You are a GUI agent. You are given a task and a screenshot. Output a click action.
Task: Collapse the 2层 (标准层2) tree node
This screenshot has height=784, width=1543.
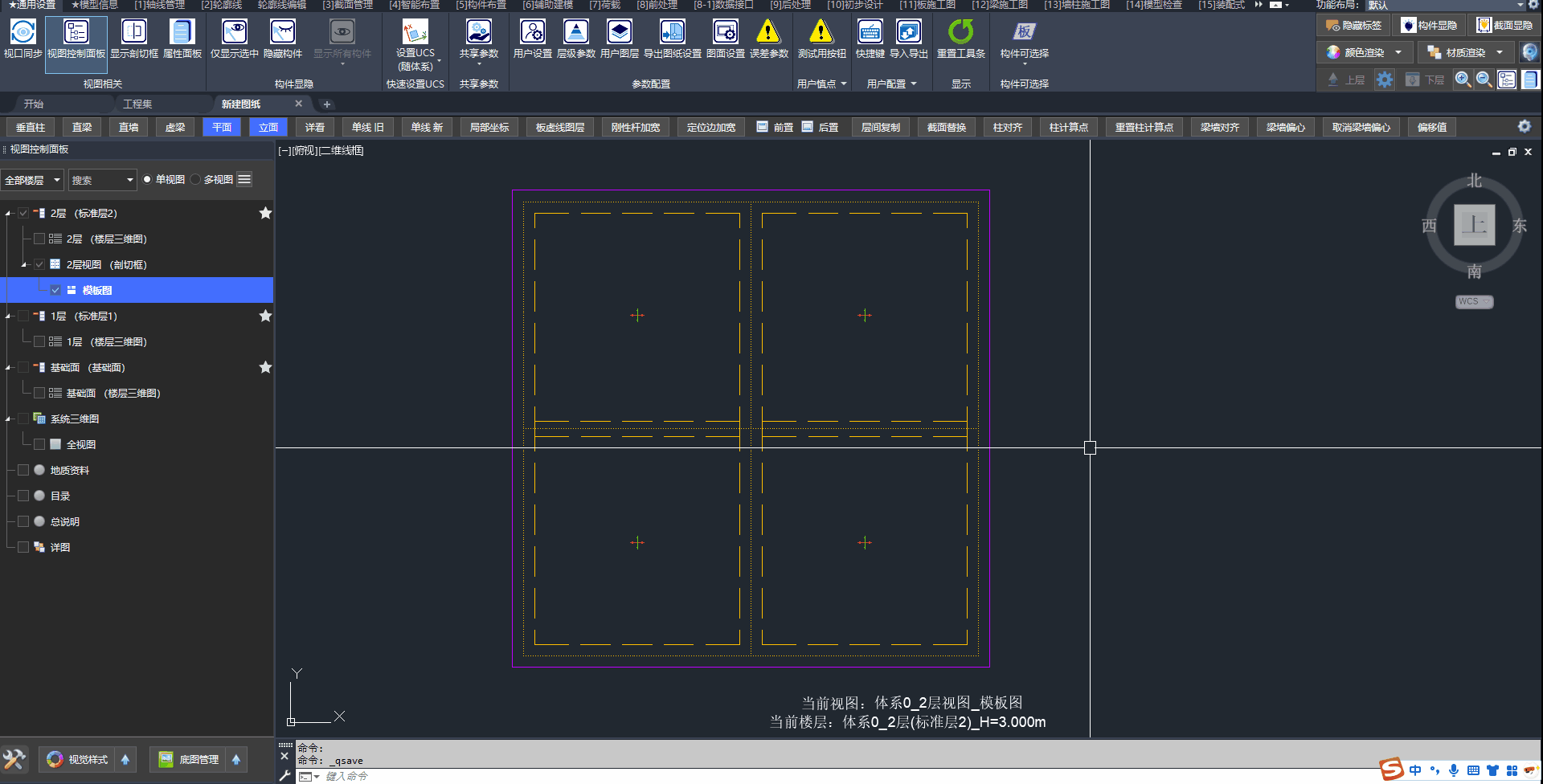[9, 214]
